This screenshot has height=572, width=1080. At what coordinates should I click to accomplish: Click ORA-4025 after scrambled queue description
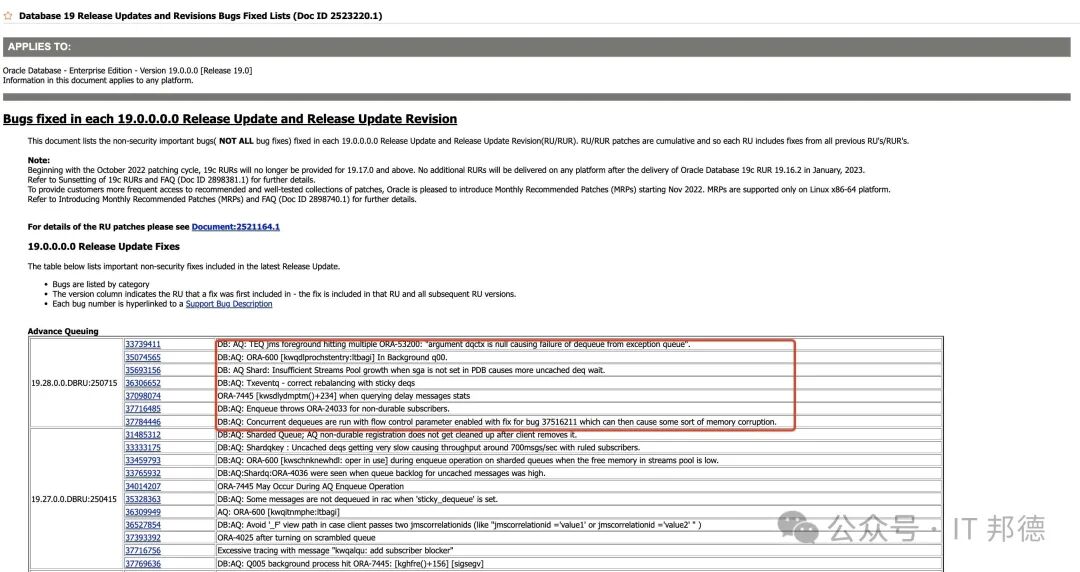click(296, 538)
